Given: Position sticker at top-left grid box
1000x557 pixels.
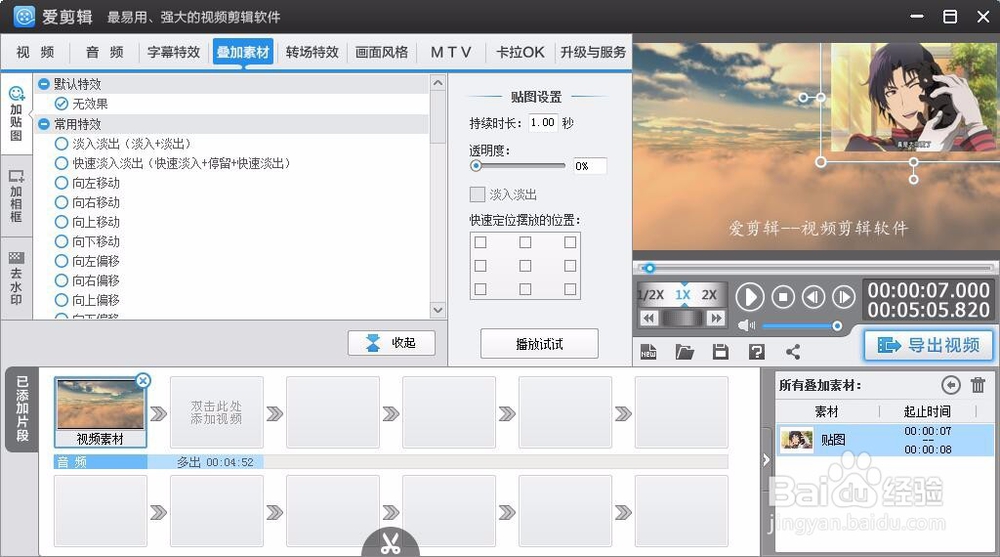Looking at the screenshot, I should click(x=480, y=242).
